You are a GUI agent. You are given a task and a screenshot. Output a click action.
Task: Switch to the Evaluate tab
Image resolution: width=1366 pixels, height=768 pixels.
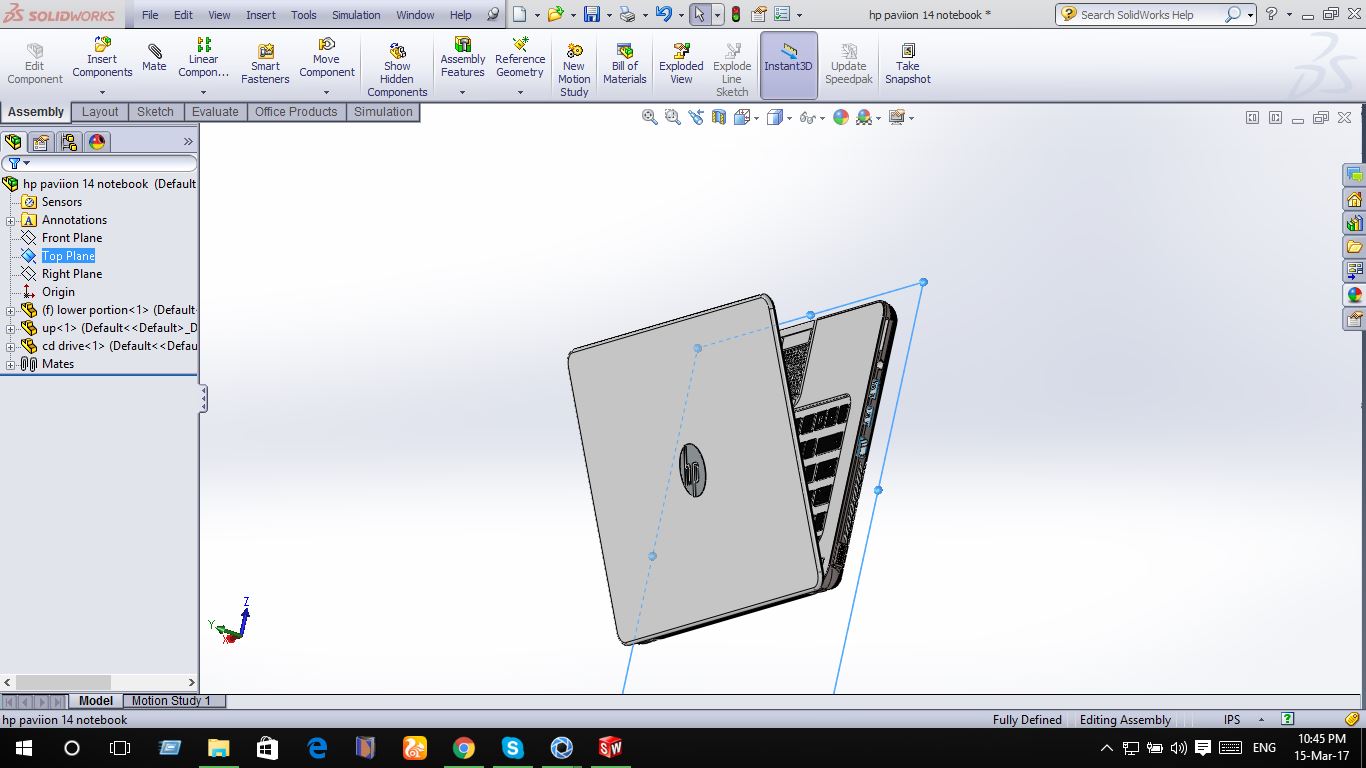[x=215, y=112]
